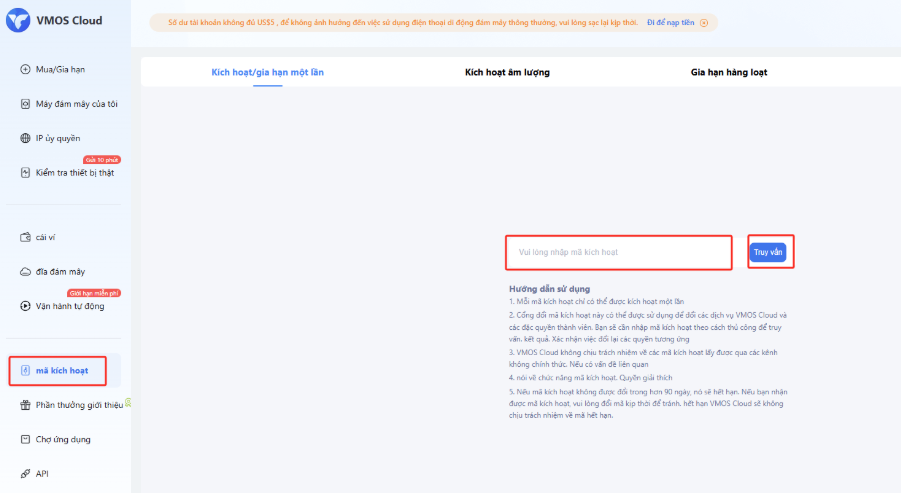This screenshot has width=901, height=493.
Task: Click the Mua/Gia hạn plus icon
Action: point(25,70)
